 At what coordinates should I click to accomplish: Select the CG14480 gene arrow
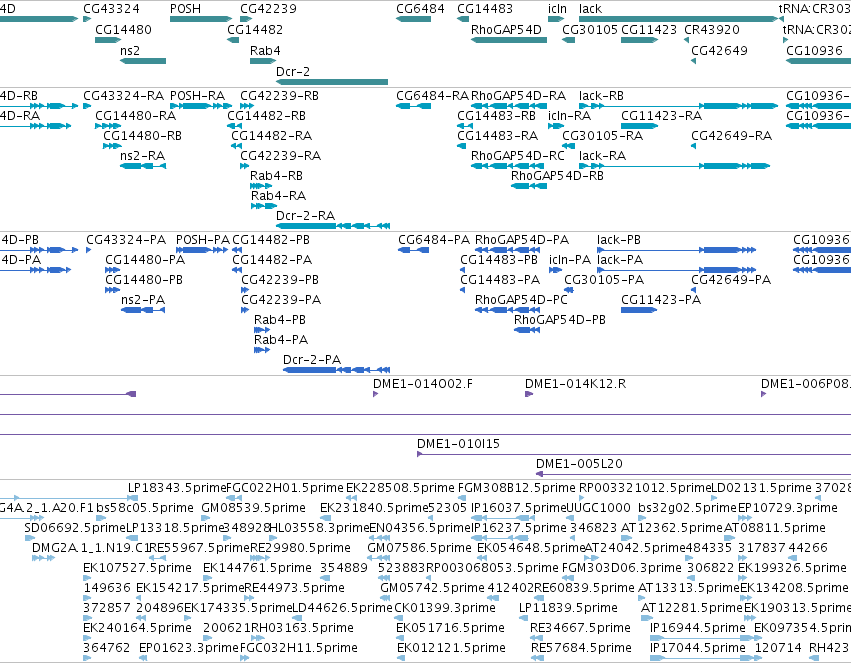coord(108,40)
